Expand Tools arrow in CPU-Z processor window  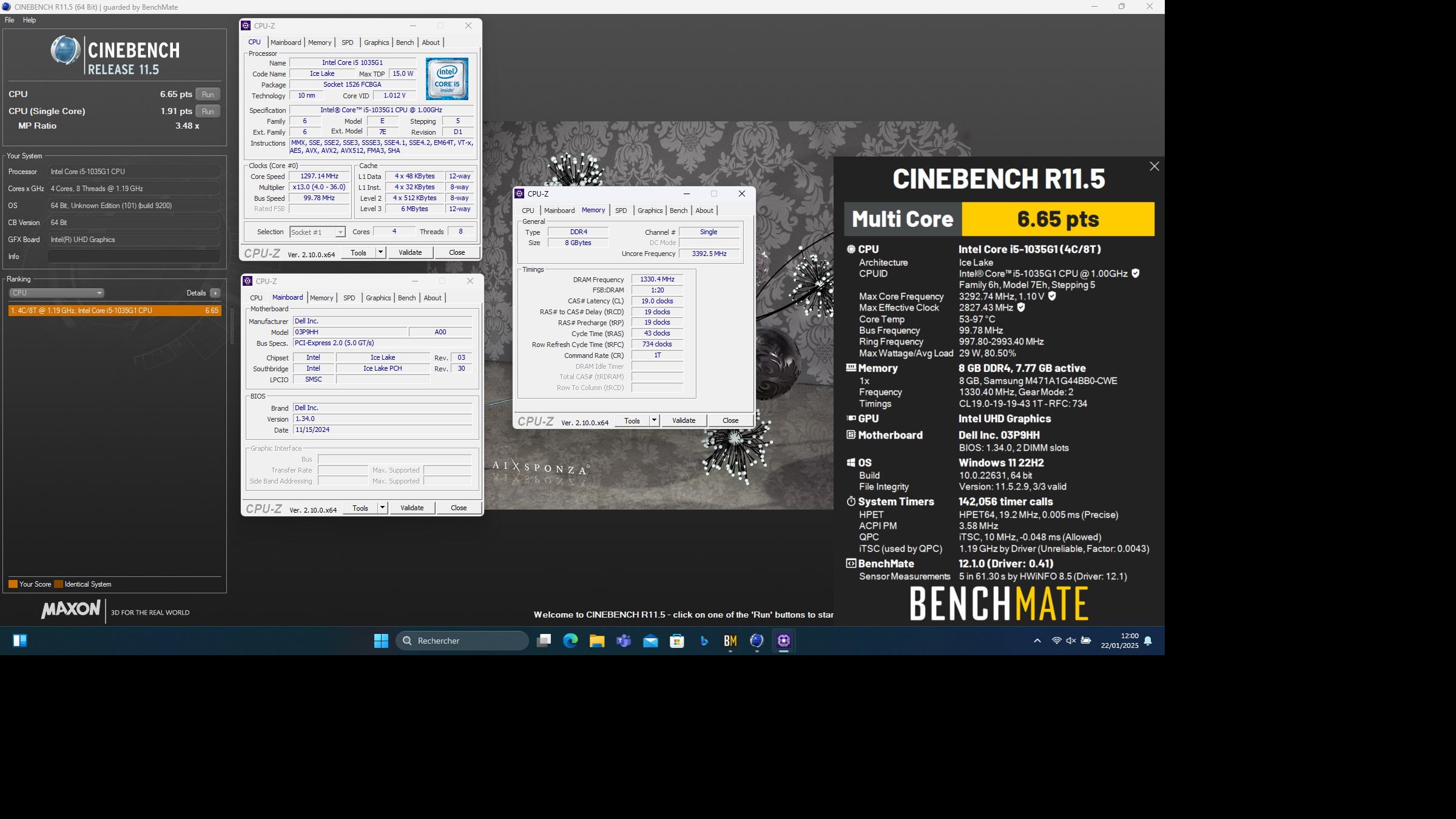click(x=380, y=252)
